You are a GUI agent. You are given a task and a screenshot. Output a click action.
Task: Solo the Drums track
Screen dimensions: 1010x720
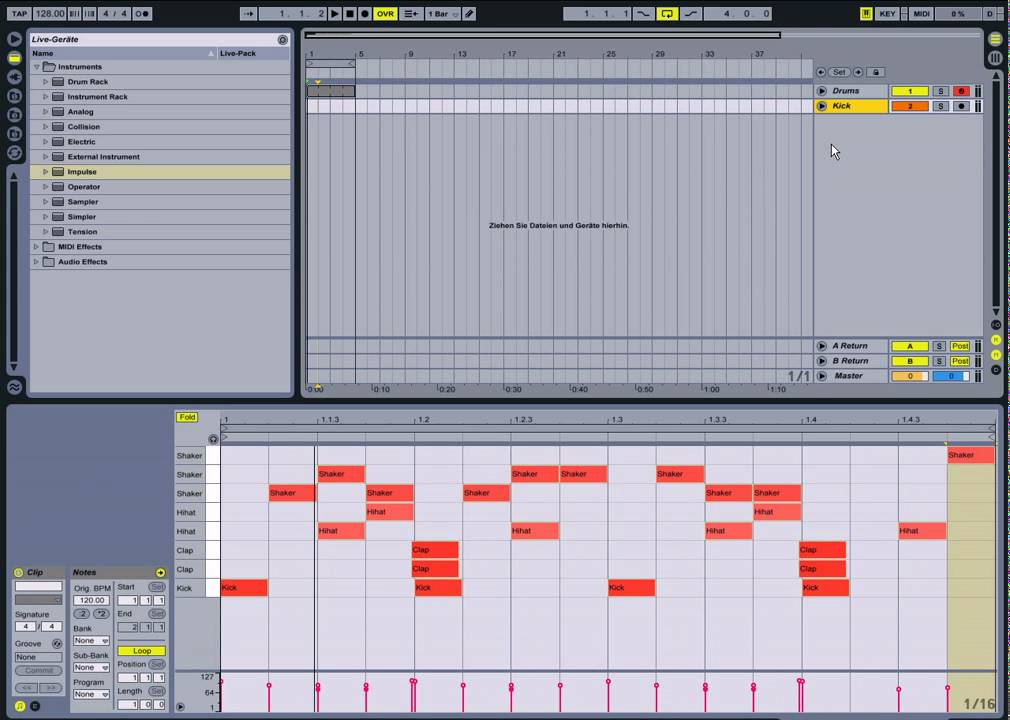[x=940, y=91]
